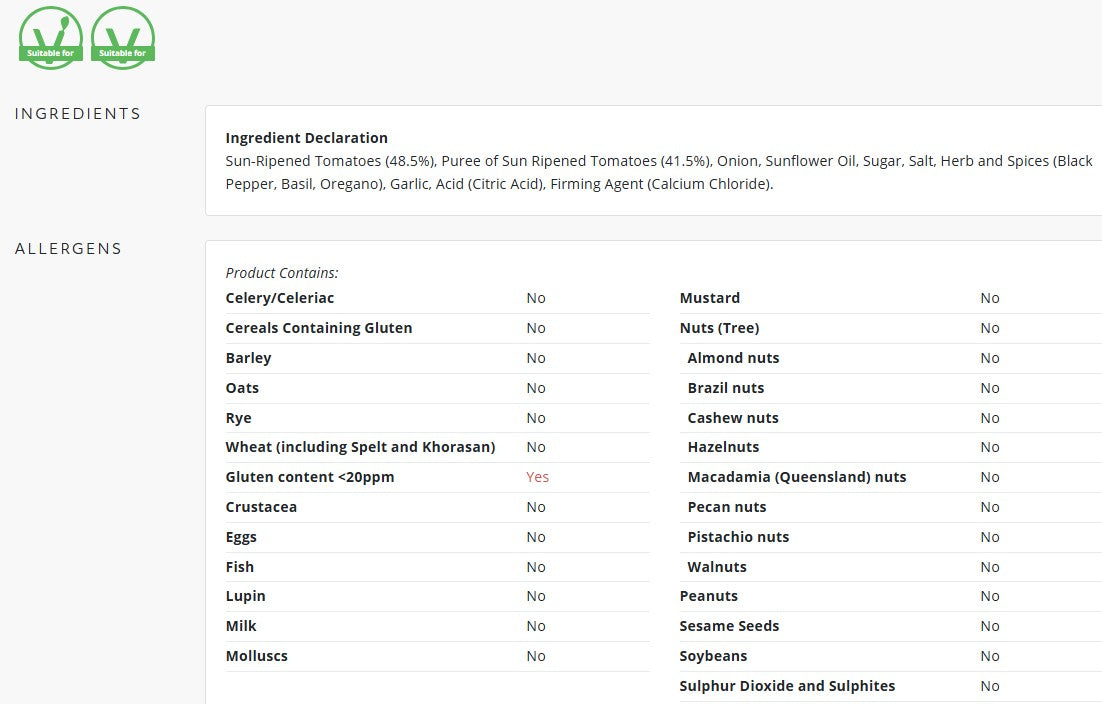
Task: Click the leaf V vegan suitability badge
Action: (x=51, y=38)
